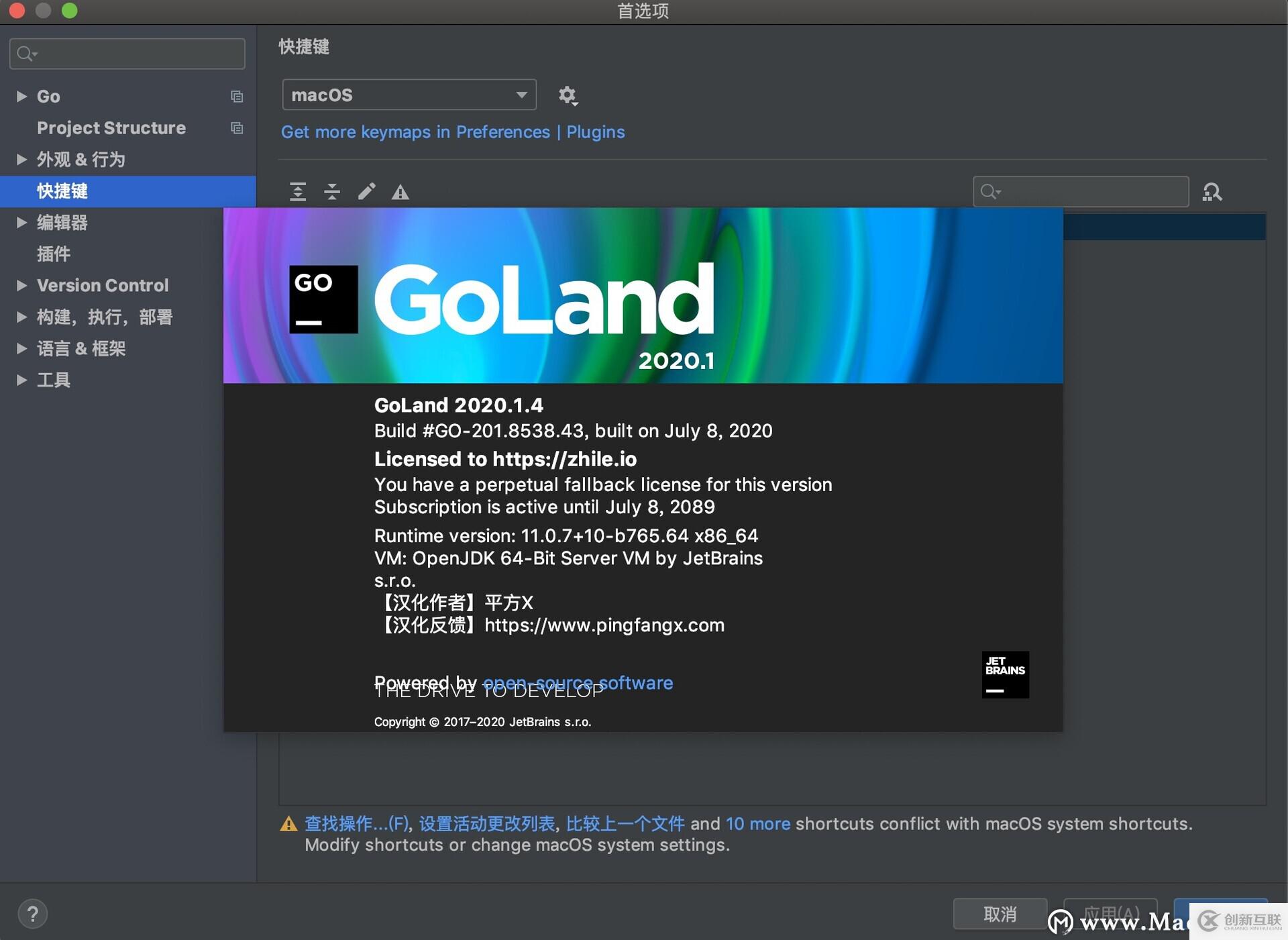Open the macOS keymap dropdown
The image size is (1288, 940).
tap(409, 95)
